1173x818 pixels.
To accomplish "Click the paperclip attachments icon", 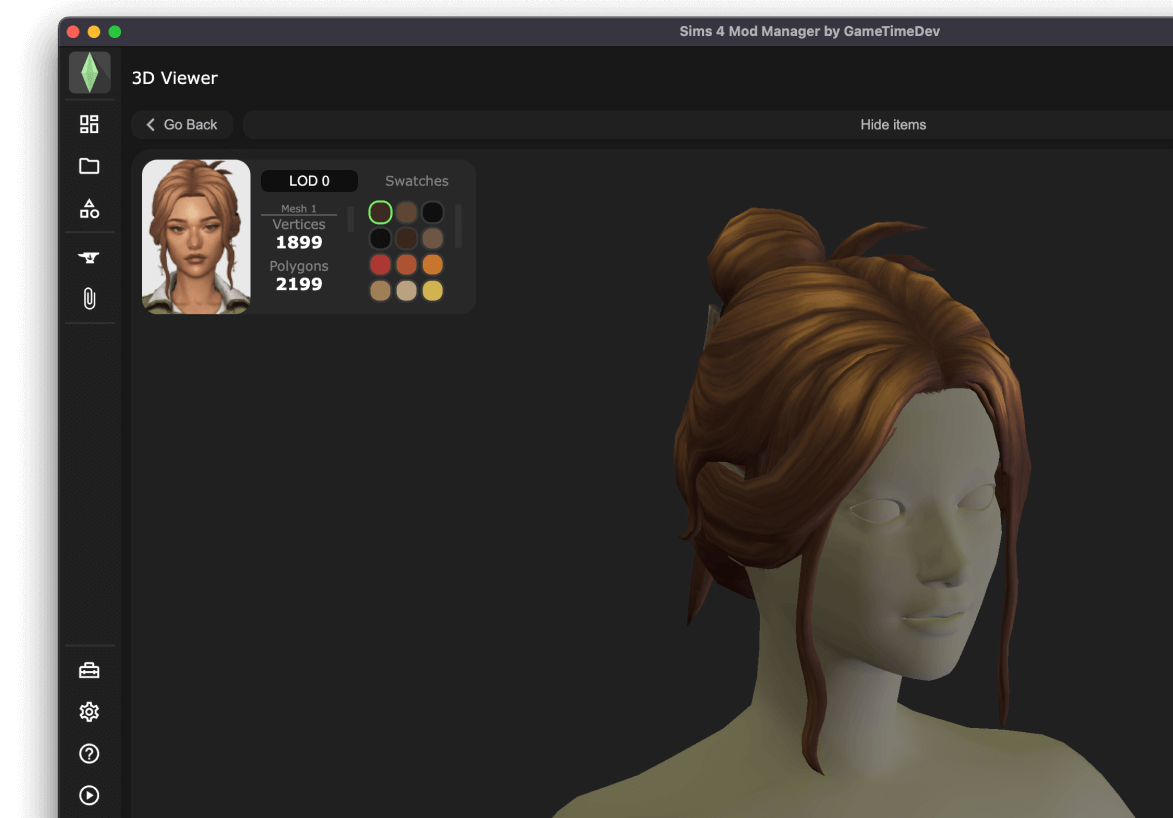I will click(x=89, y=298).
